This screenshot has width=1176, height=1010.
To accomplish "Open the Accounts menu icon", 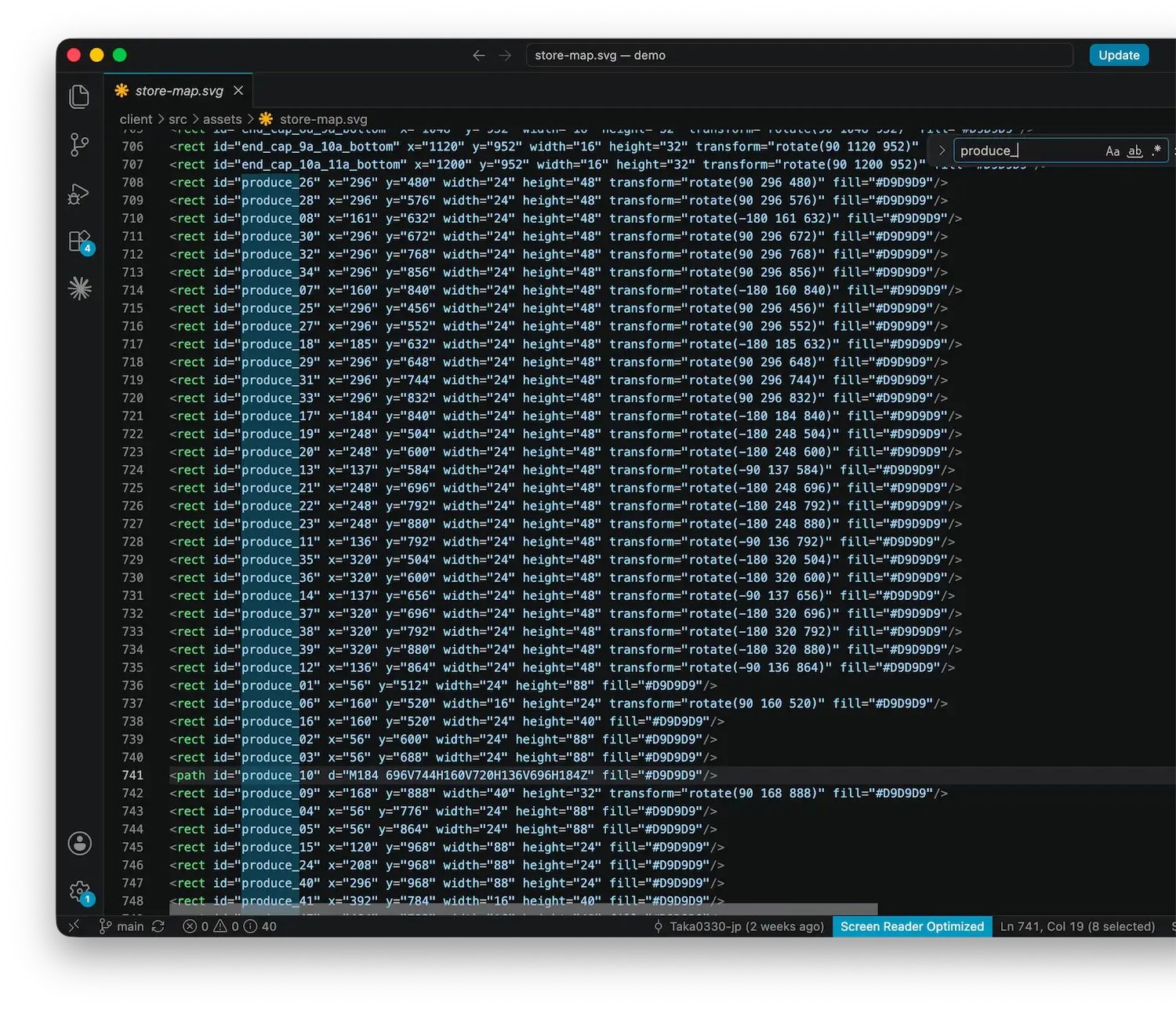I will (x=79, y=843).
